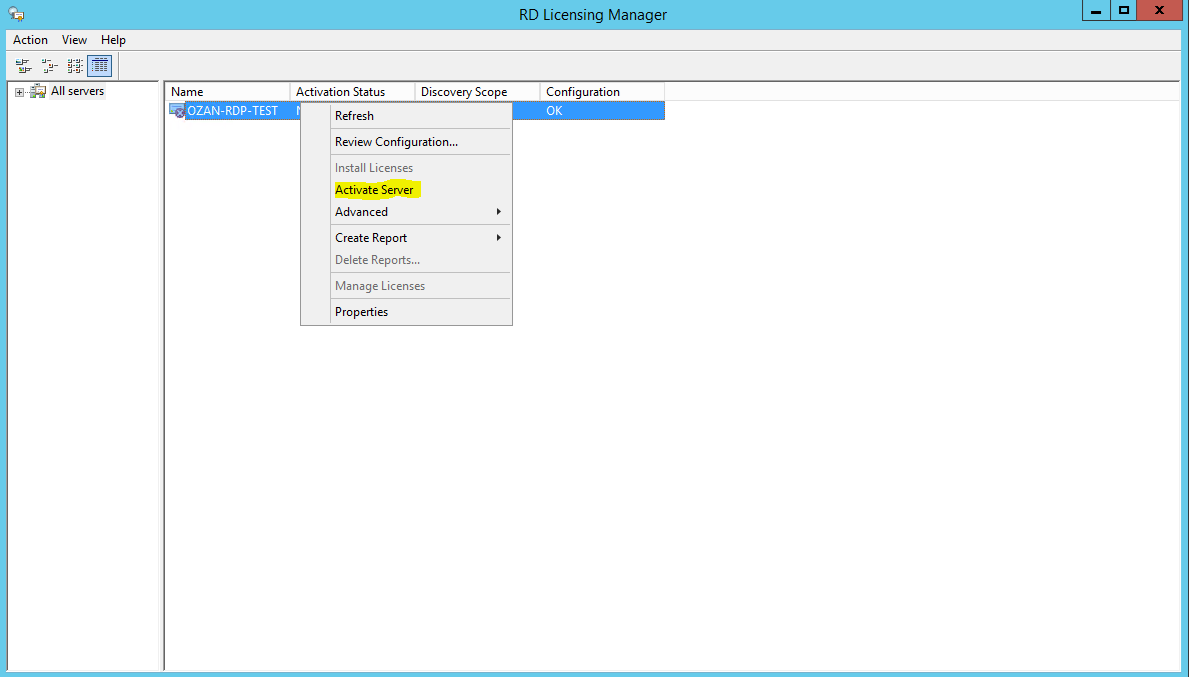Click the Large Icons view toolbar button
This screenshot has width=1189, height=677.
(x=23, y=66)
